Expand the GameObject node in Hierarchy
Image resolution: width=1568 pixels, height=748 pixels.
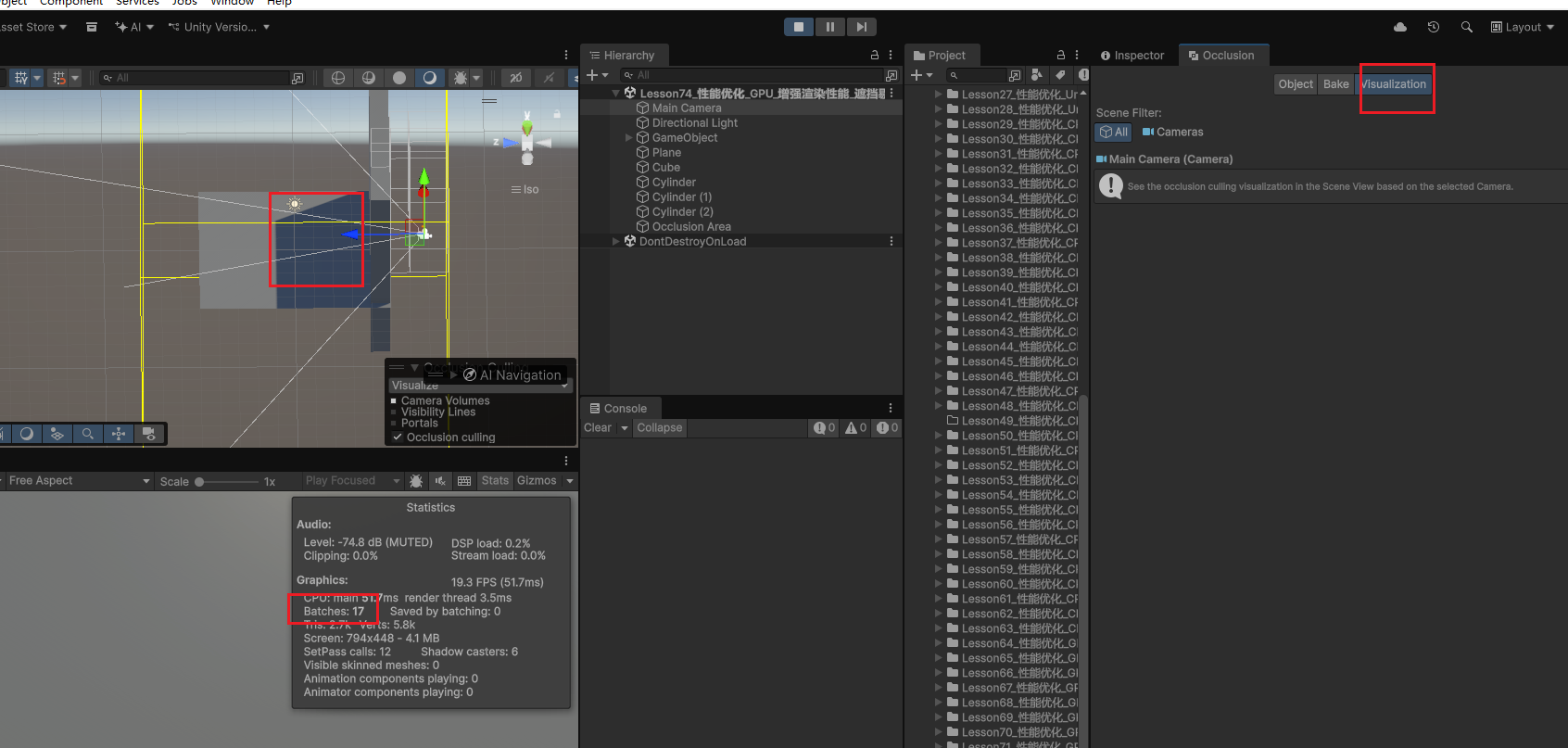click(x=629, y=138)
